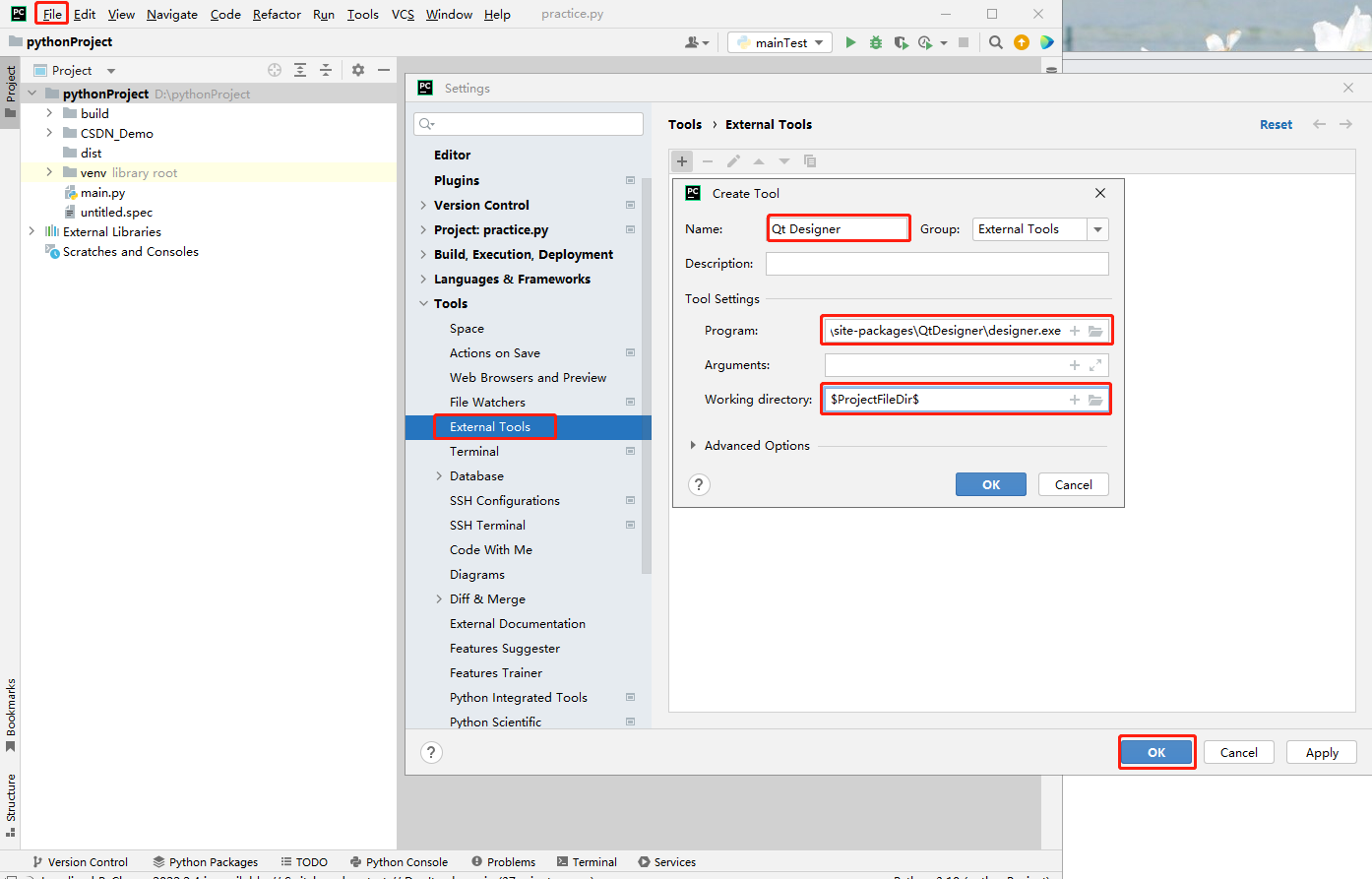Expand the build folder in project tree
The image size is (1372, 879).
pyautogui.click(x=49, y=113)
